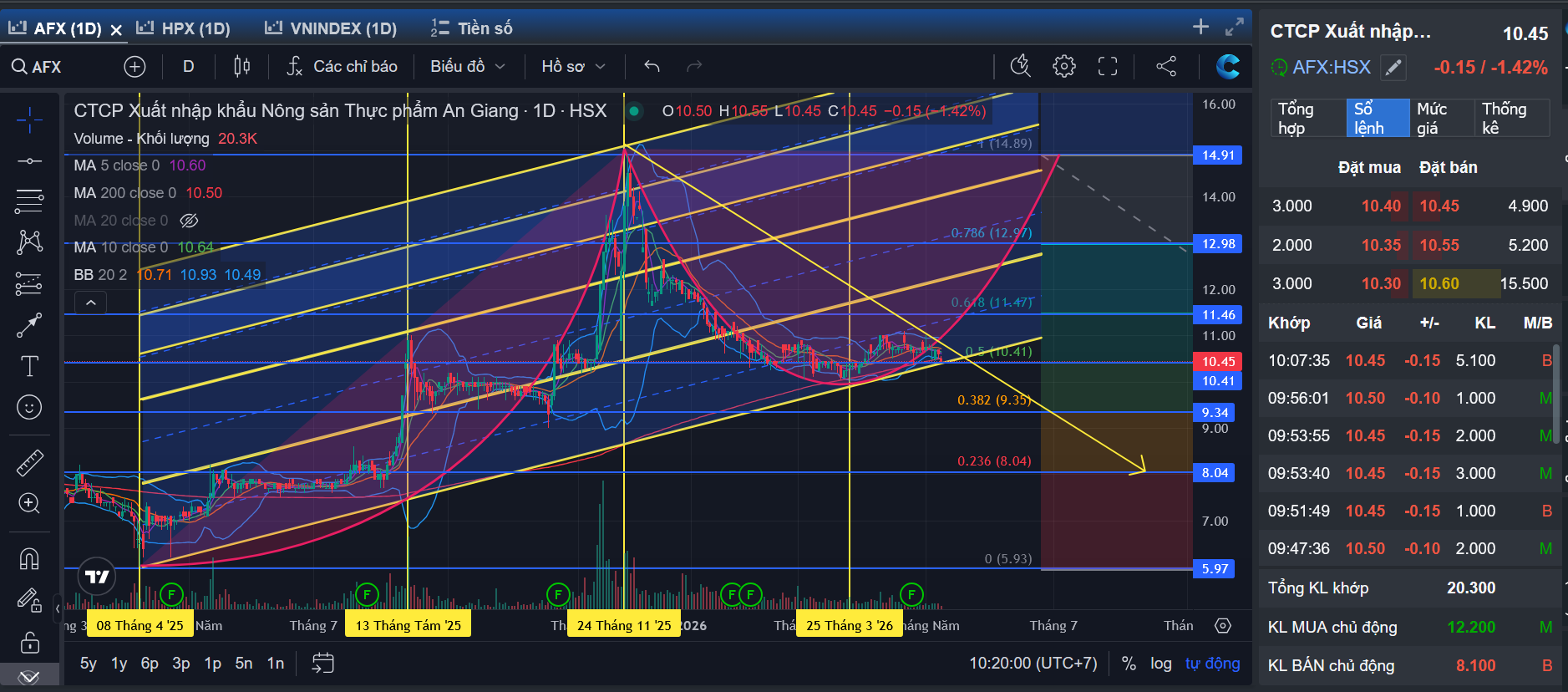Close the AFX (1D) tab
Viewport: 1568px width, 692px height.
[x=116, y=30]
